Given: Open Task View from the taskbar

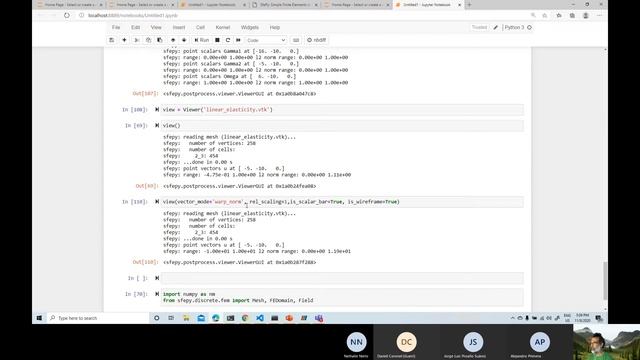Looking at the screenshot, I should click(x=171, y=318).
